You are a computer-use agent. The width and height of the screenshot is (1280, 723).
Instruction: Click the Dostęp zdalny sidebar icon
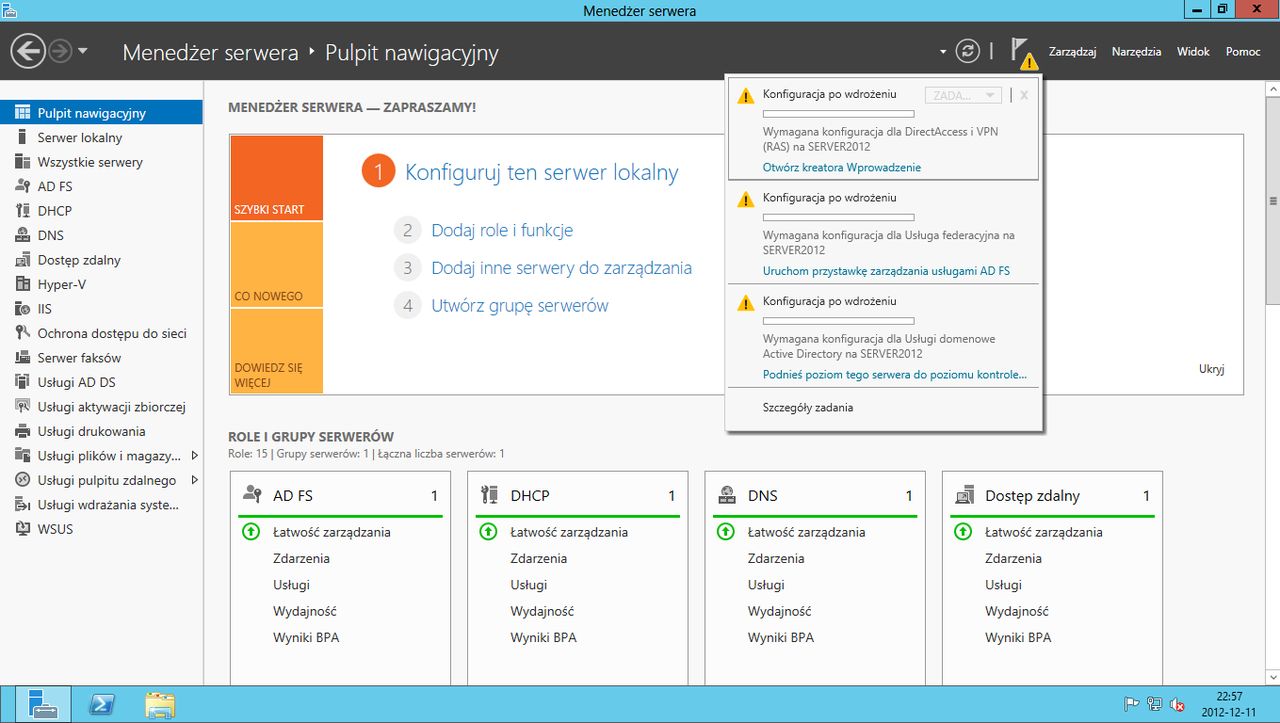(x=22, y=260)
